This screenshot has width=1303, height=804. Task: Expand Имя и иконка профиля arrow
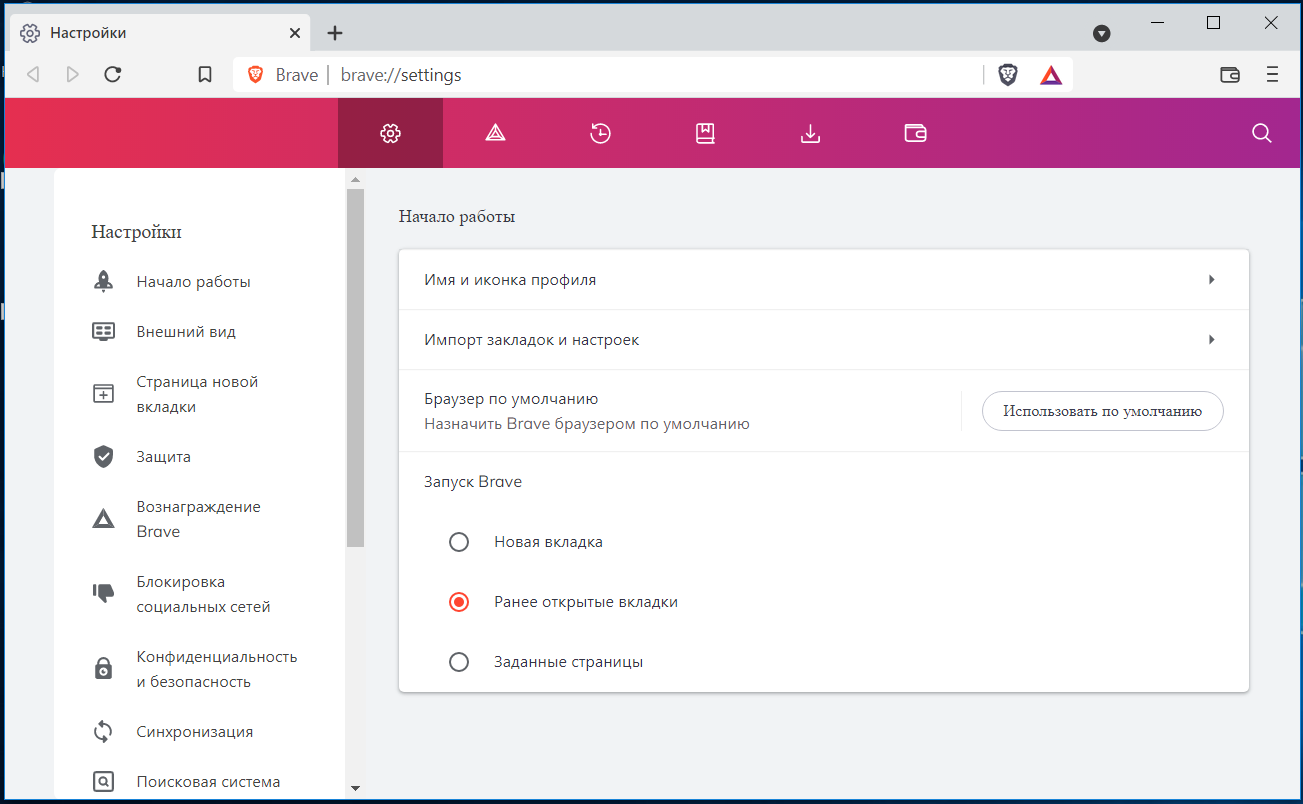point(1211,280)
